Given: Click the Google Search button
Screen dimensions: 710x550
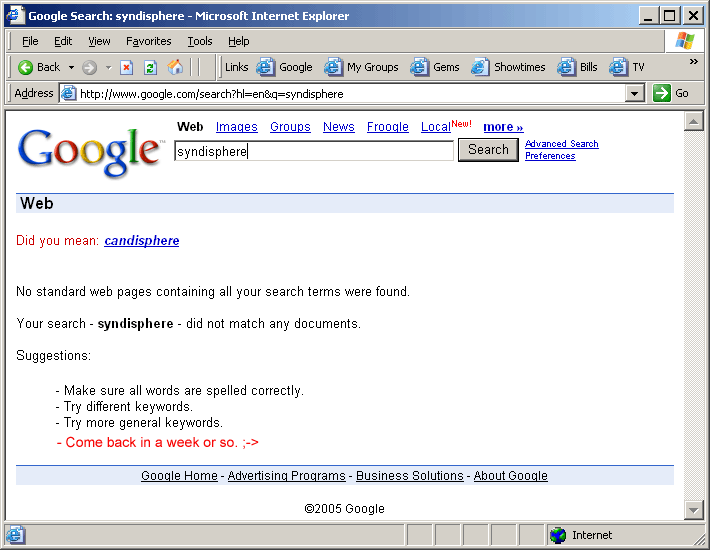Looking at the screenshot, I should pos(488,150).
